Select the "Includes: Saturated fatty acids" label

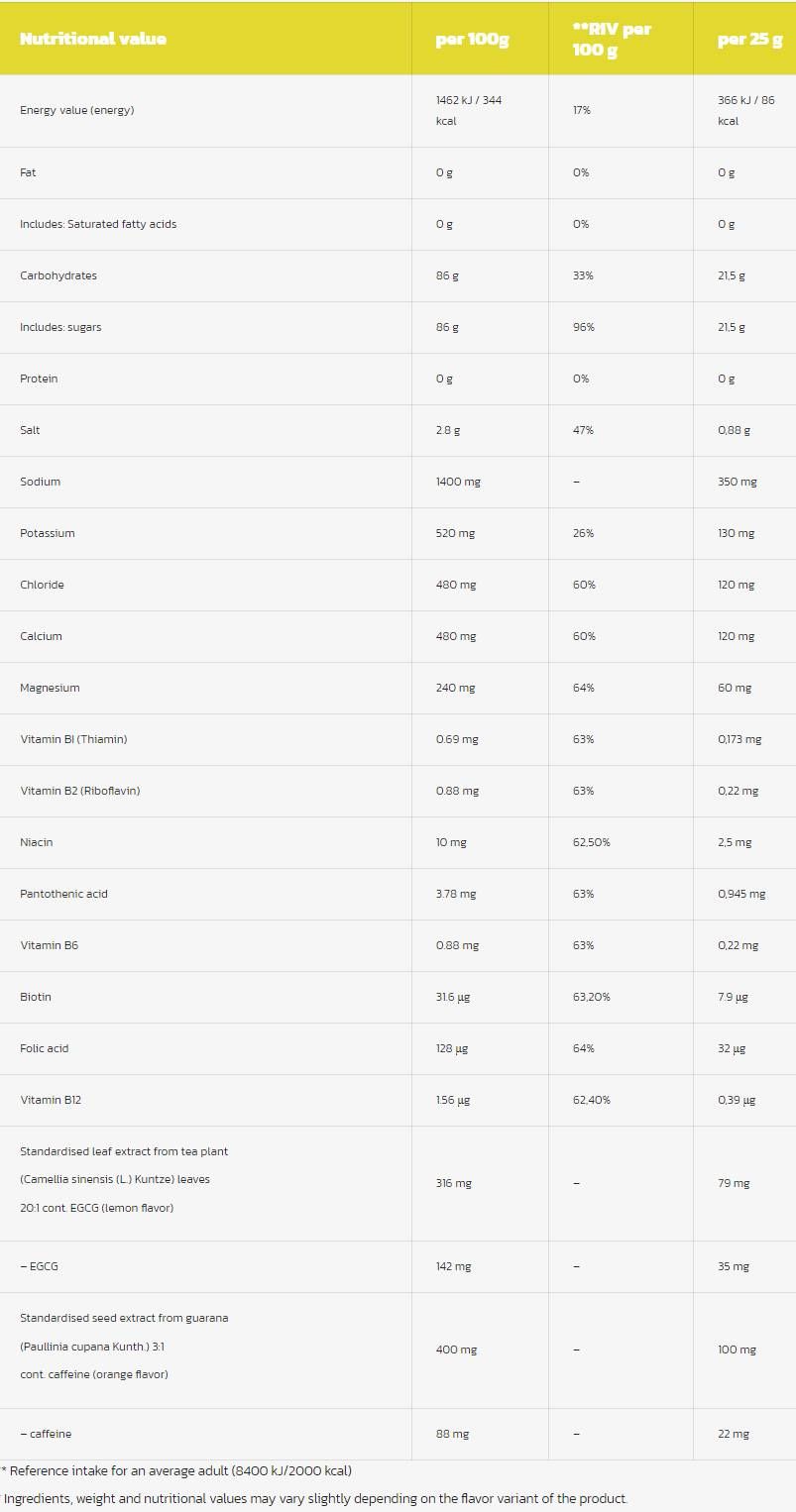click(x=98, y=224)
